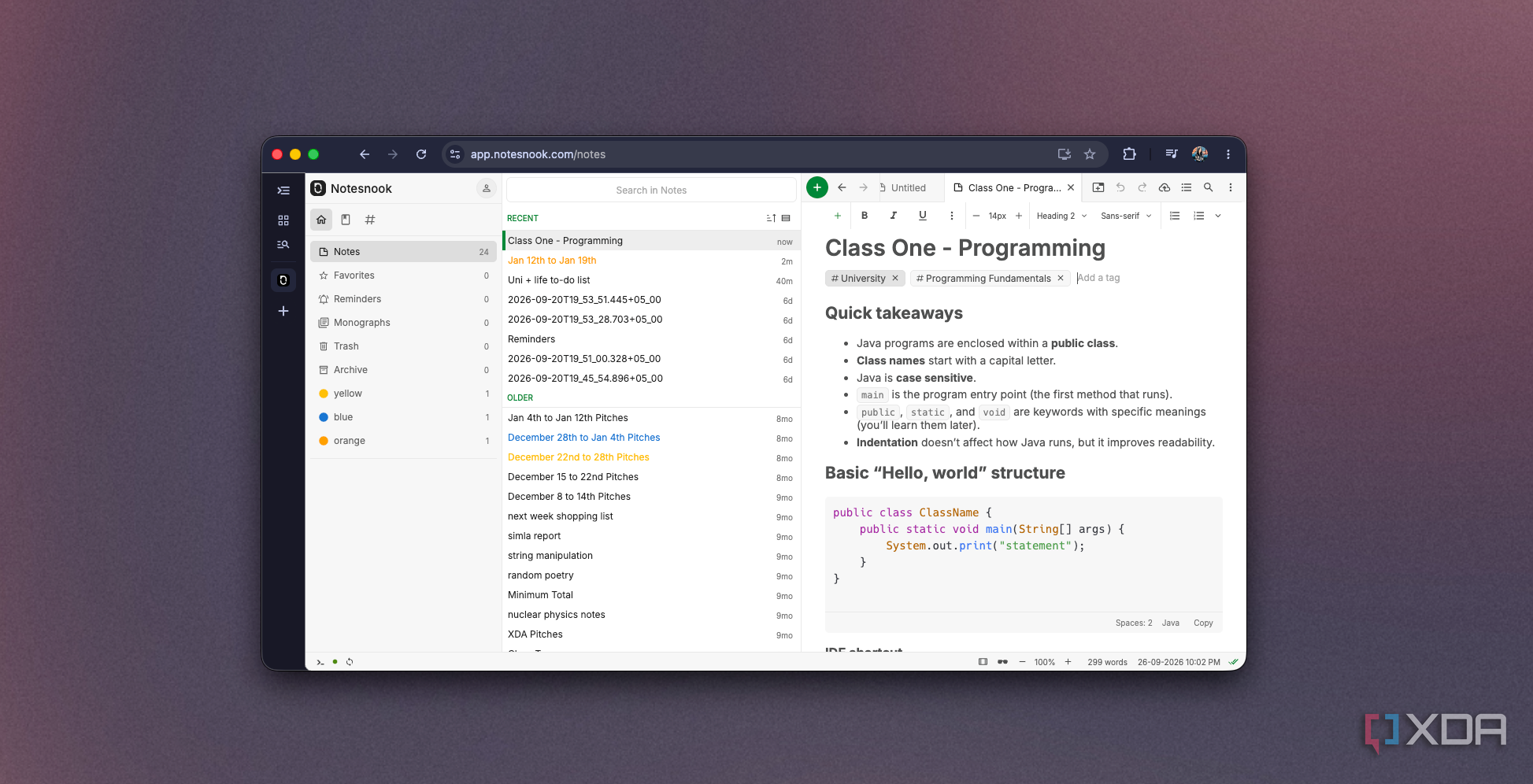Filter notes by yellow color
Screen dimensions: 1533x784
pyautogui.click(x=403, y=394)
